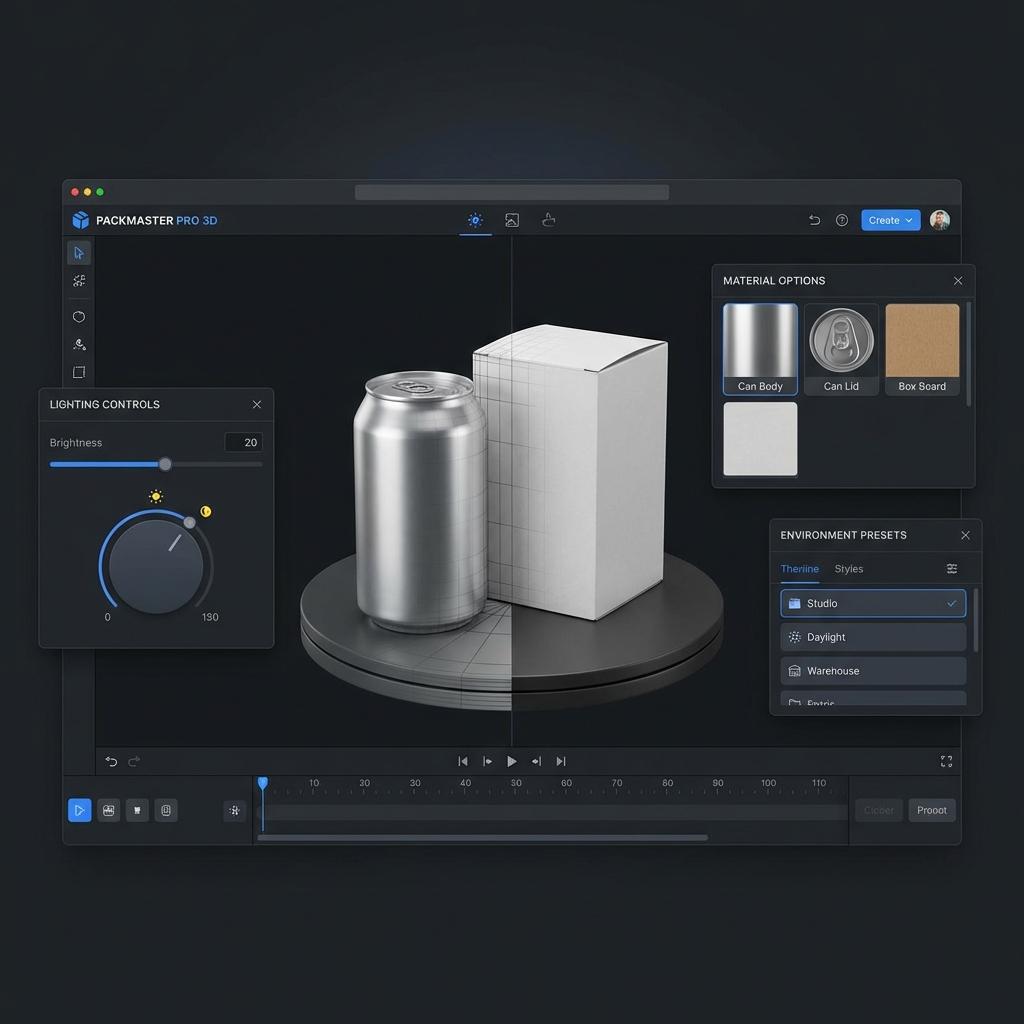1024x1024 pixels.
Task: Open the Create dropdown menu
Action: (890, 220)
